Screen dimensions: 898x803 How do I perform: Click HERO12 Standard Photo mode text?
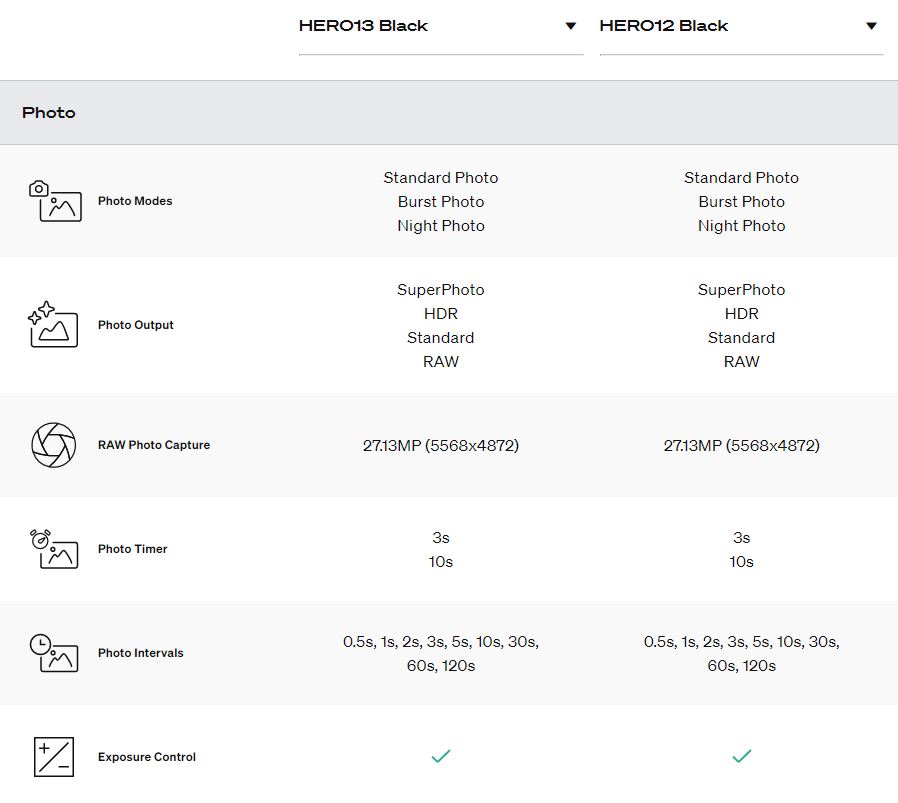point(742,178)
